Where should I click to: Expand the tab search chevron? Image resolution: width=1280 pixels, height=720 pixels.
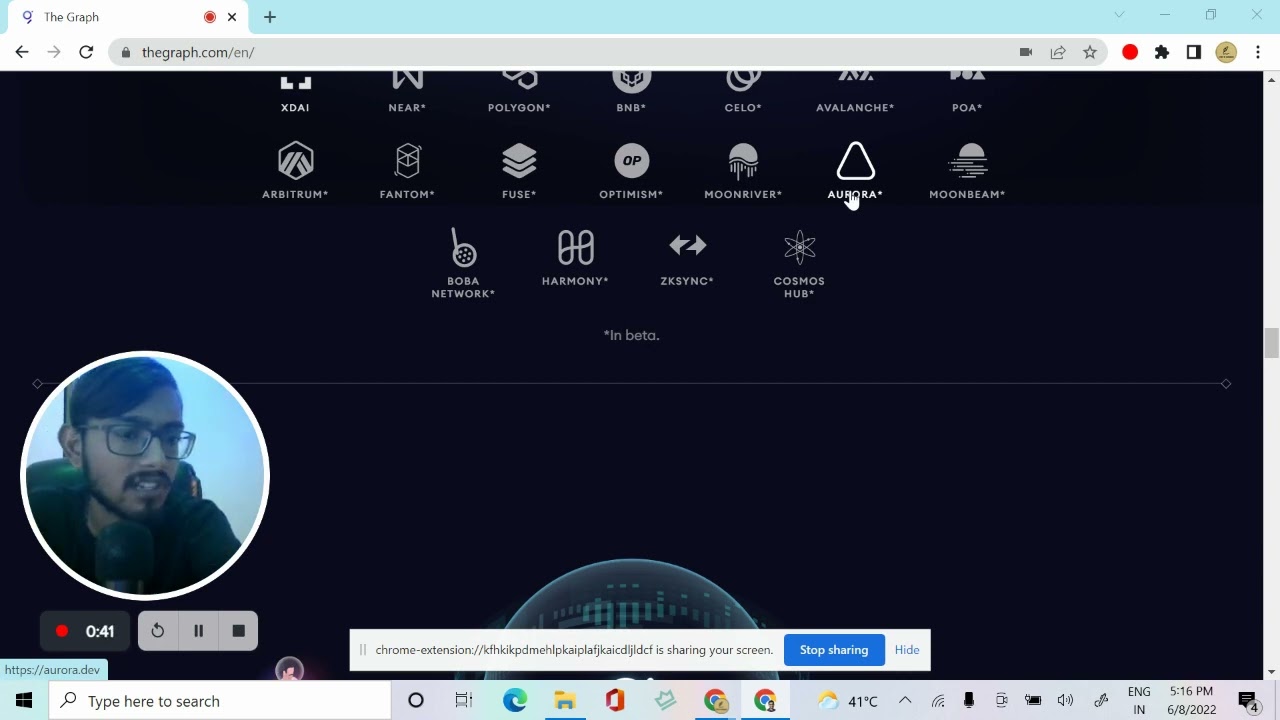1119,15
